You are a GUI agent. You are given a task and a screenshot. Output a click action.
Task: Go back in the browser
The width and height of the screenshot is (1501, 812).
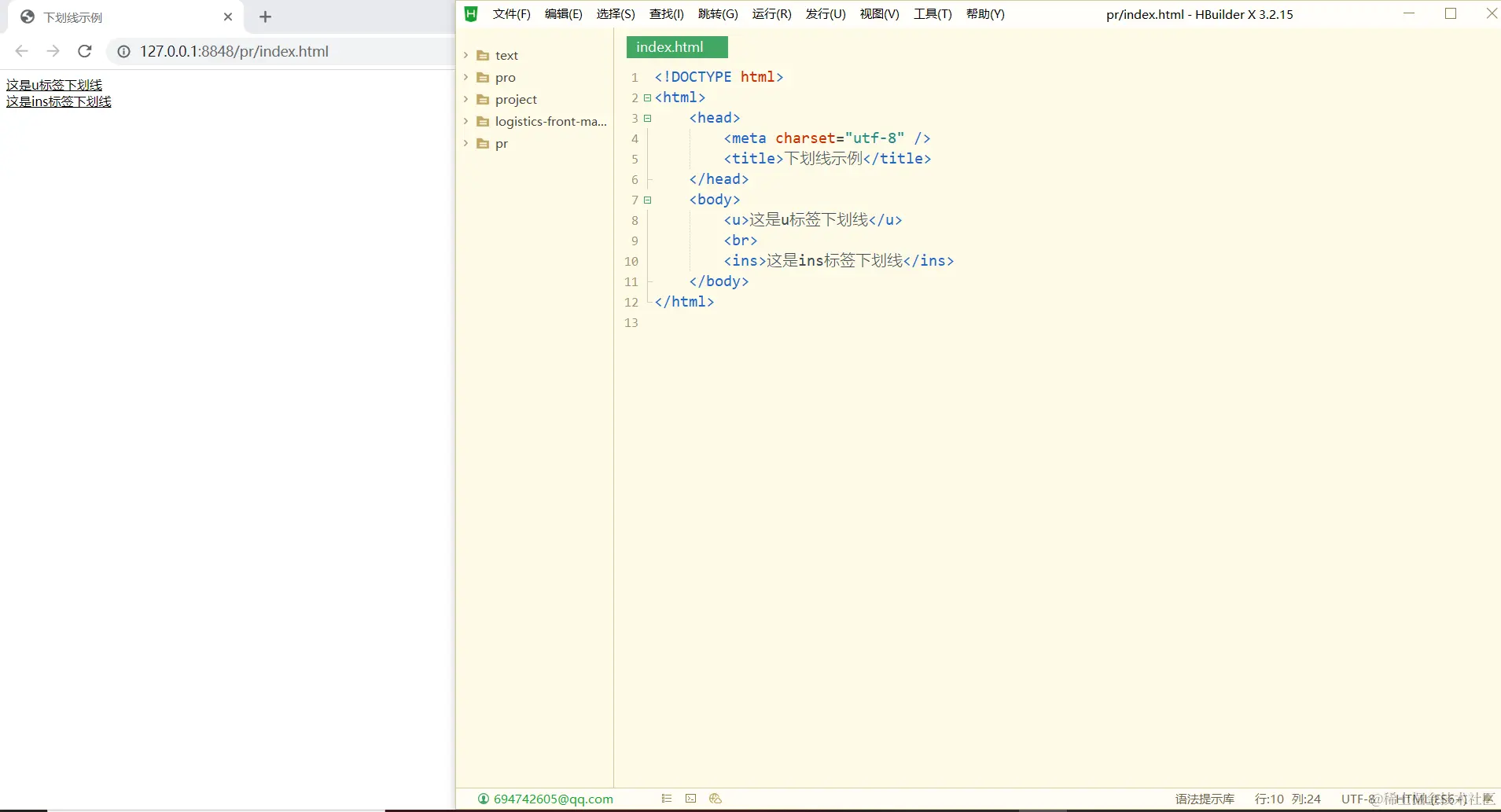coord(22,51)
